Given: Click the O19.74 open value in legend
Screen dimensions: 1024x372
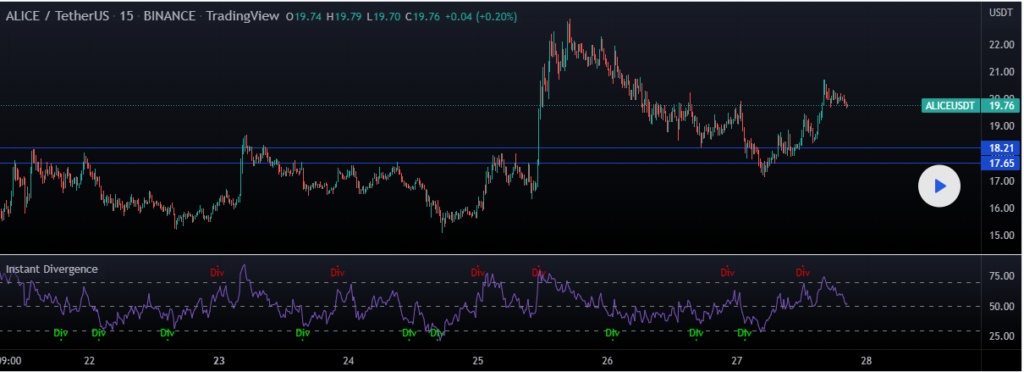Looking at the screenshot, I should tap(304, 18).
